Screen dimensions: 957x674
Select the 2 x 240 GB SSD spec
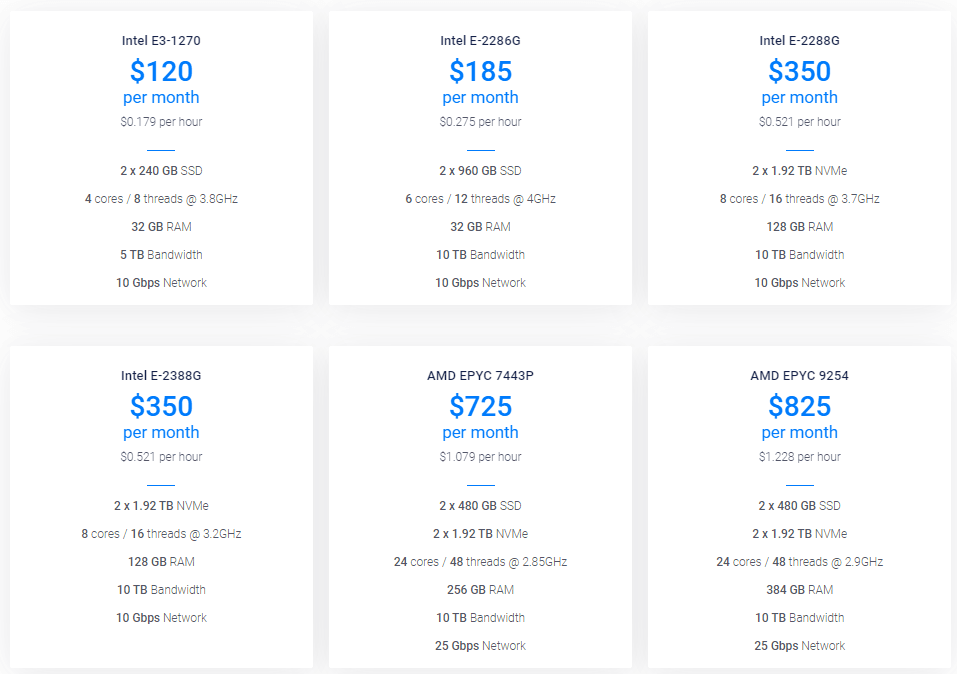161,170
